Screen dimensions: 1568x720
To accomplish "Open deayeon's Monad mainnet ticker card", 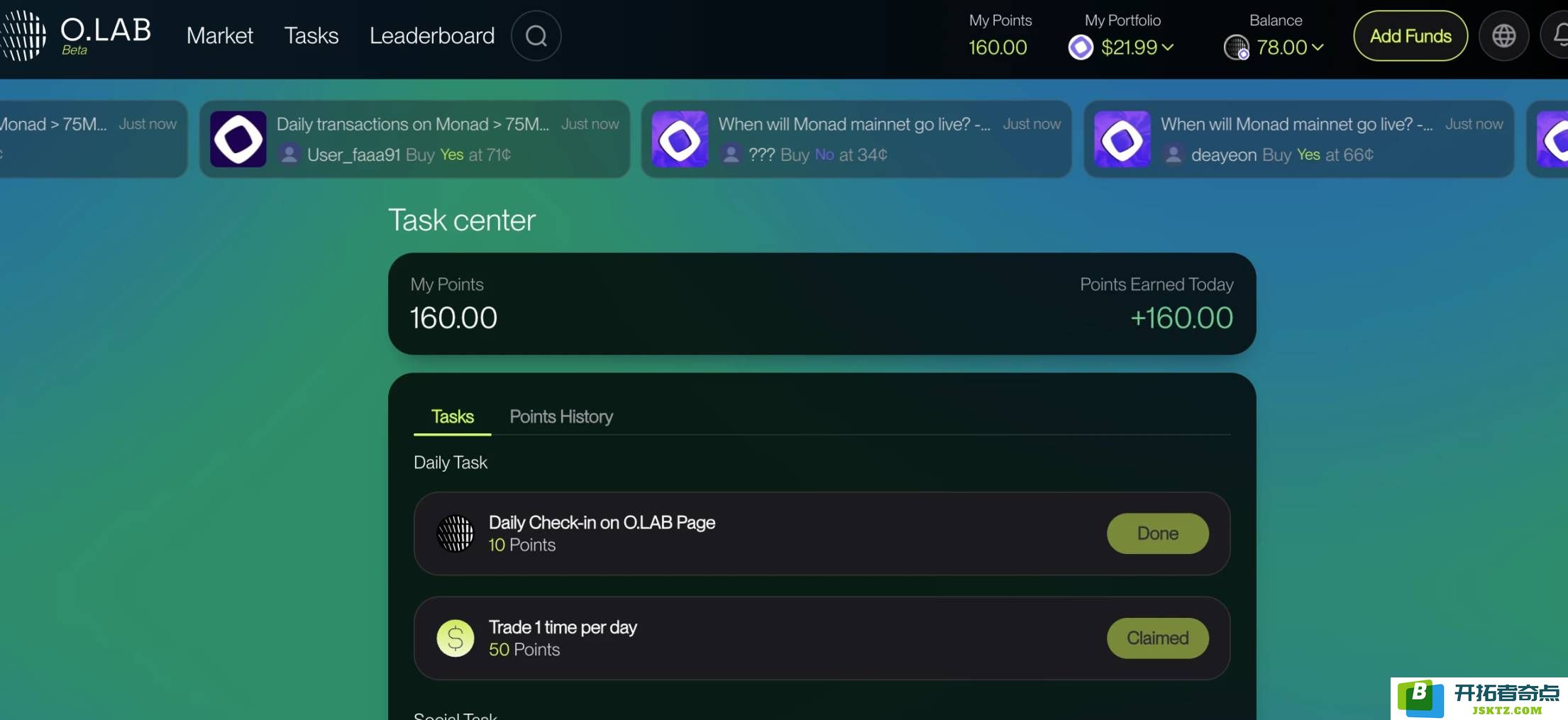I will point(1298,139).
